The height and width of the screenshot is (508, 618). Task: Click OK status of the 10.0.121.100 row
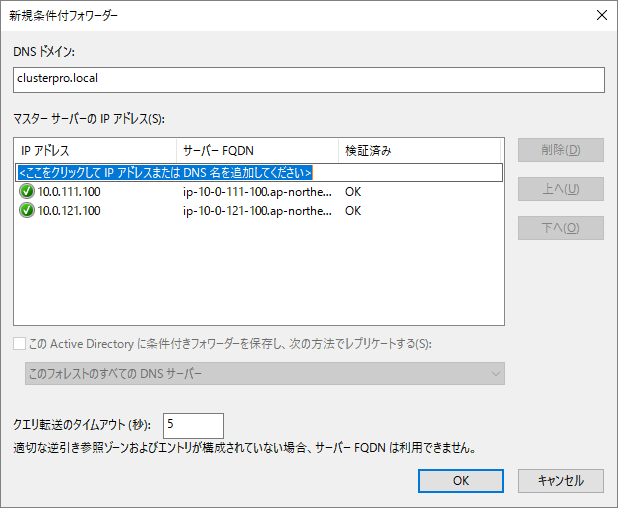click(x=353, y=211)
